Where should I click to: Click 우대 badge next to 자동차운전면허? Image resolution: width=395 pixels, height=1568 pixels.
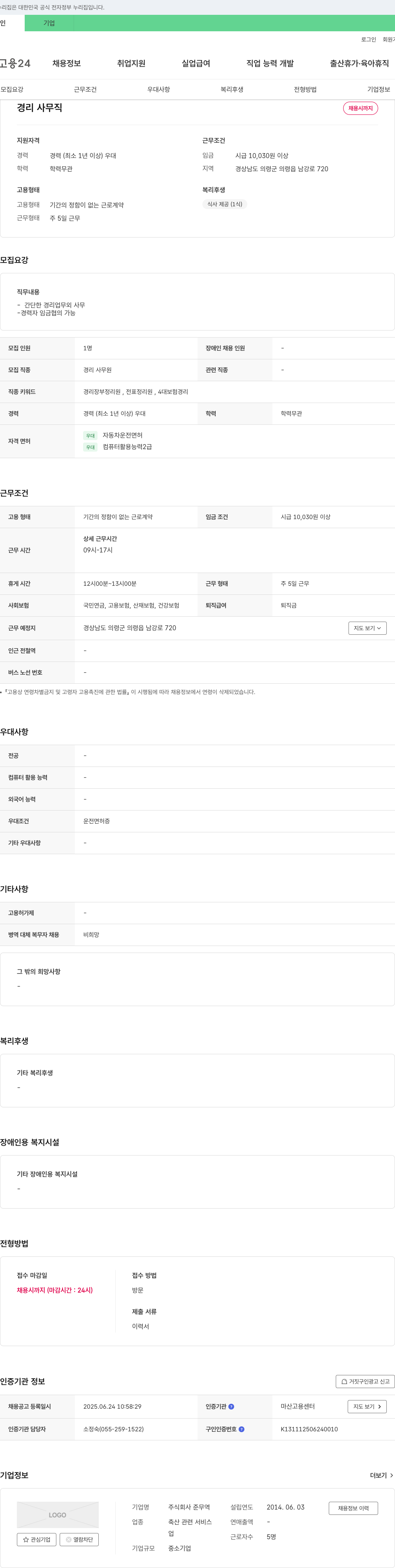pos(90,436)
